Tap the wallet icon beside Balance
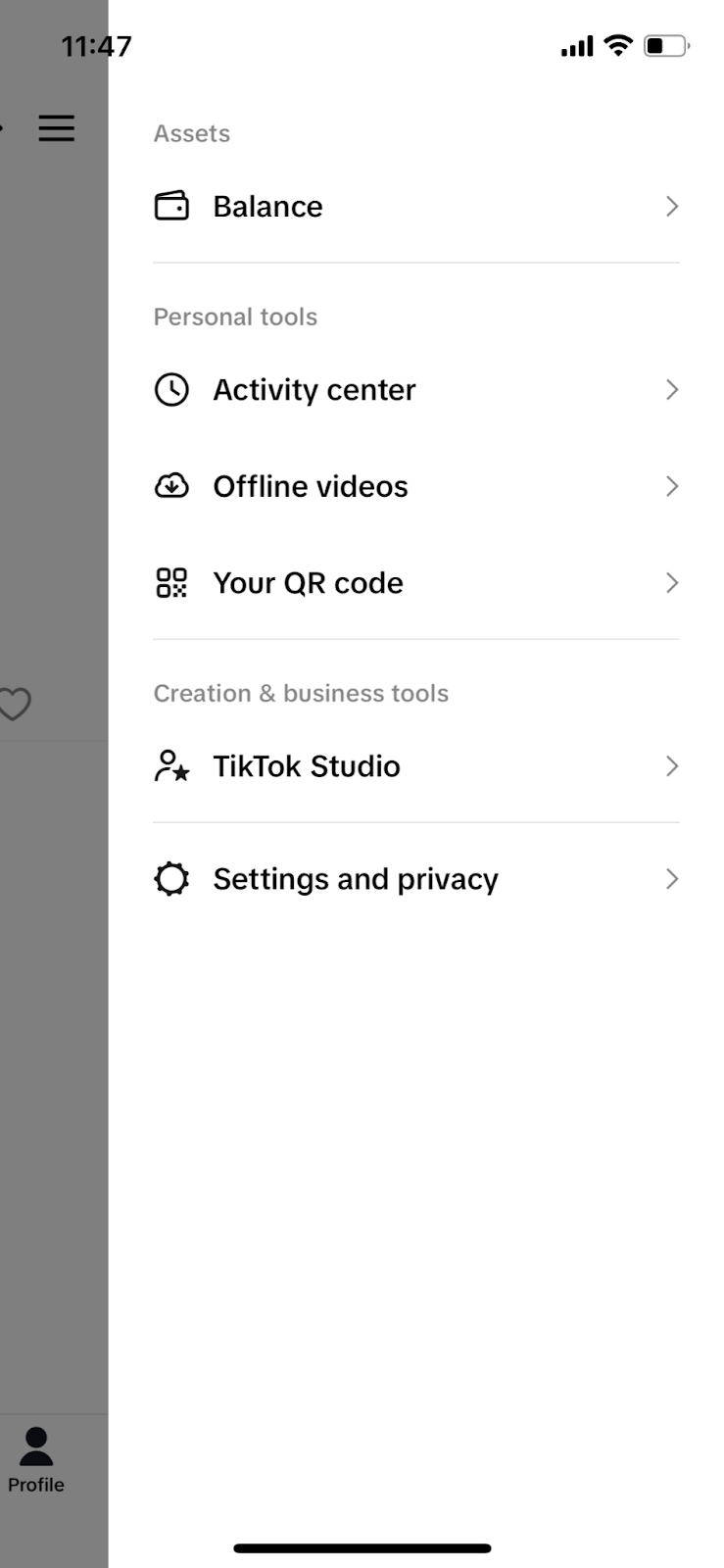 tap(171, 206)
